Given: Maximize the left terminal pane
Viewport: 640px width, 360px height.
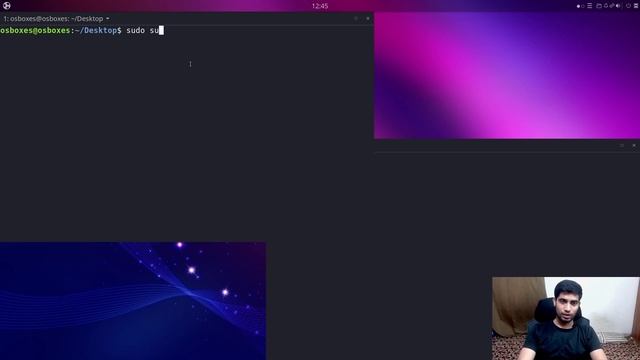Looking at the screenshot, I should tap(356, 18).
